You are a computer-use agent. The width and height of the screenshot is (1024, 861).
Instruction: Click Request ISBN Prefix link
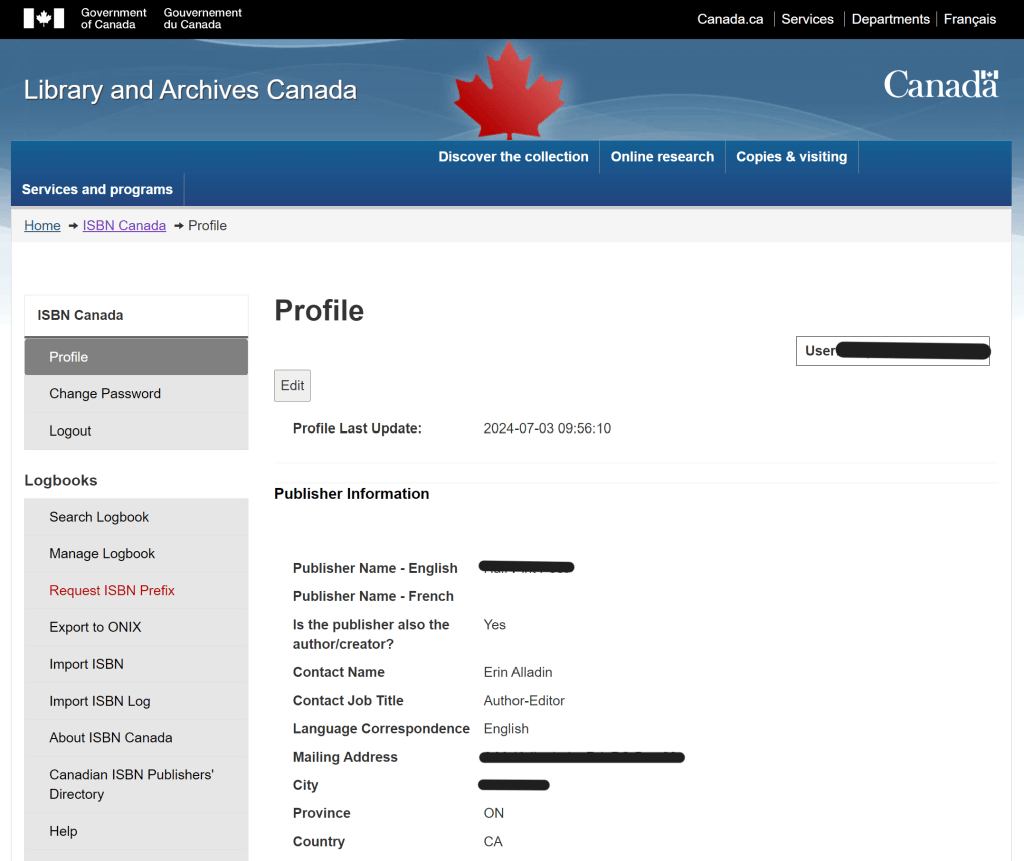(112, 591)
